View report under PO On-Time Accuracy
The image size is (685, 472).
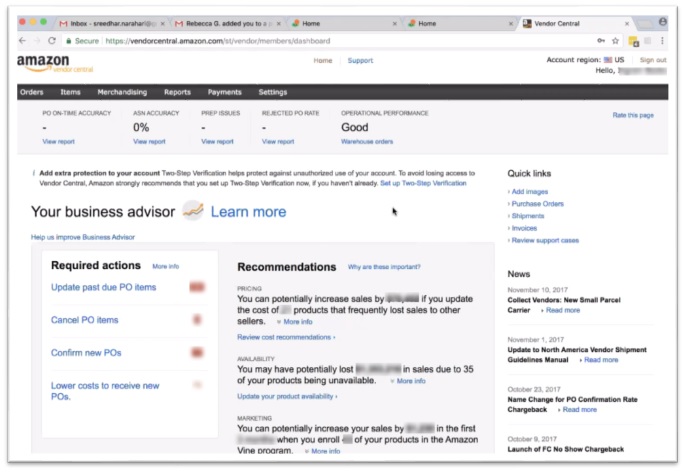tap(59, 142)
